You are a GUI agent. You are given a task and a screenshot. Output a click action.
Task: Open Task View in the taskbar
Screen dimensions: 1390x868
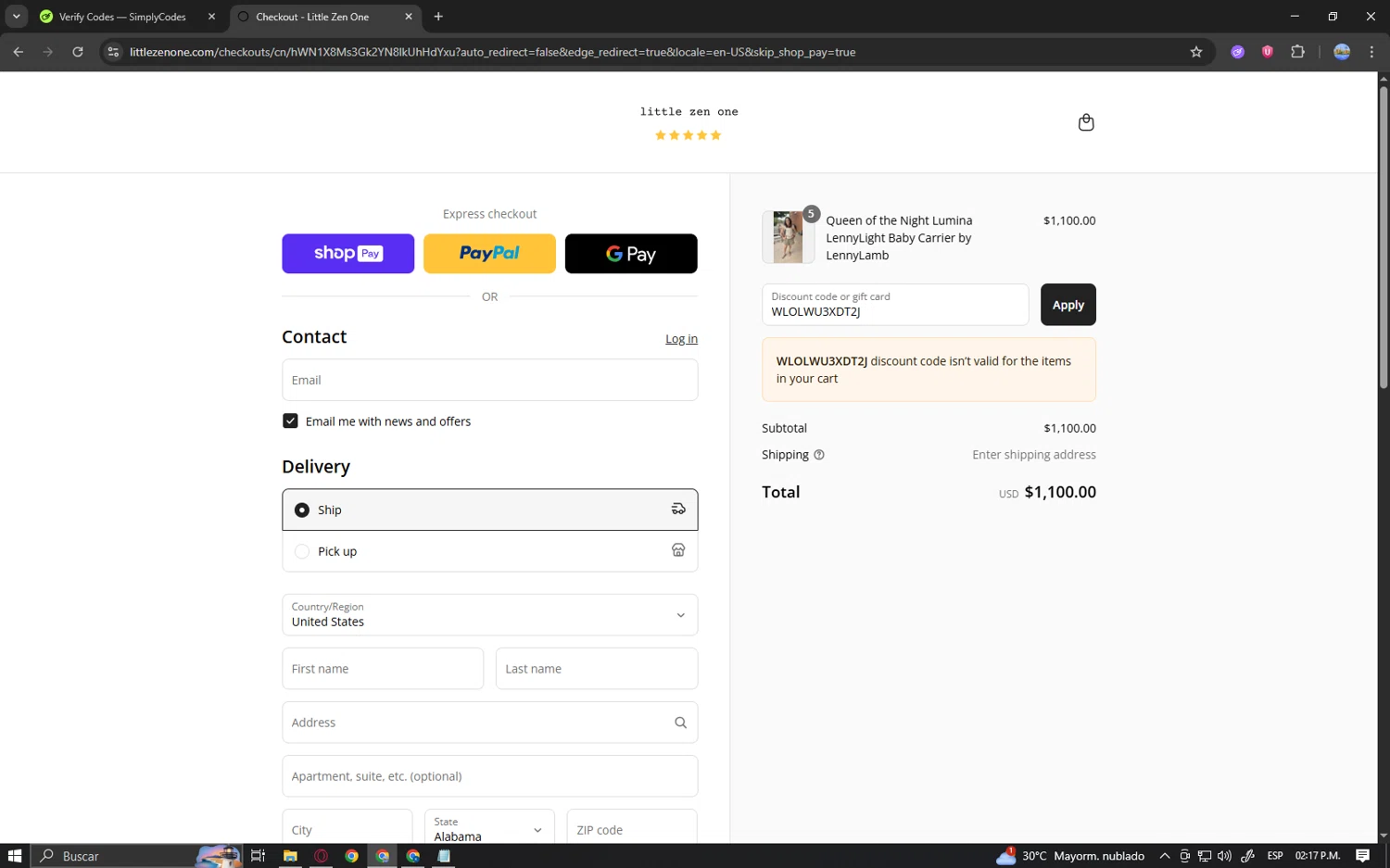coord(259,856)
